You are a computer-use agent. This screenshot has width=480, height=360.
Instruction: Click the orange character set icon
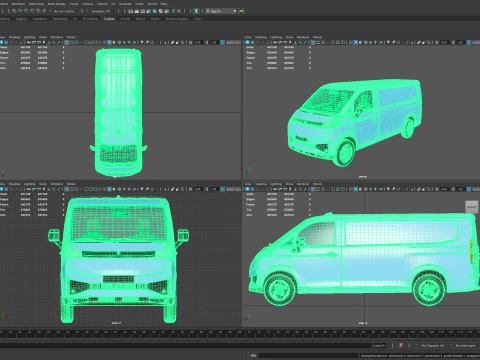pyautogui.click(x=401, y=346)
